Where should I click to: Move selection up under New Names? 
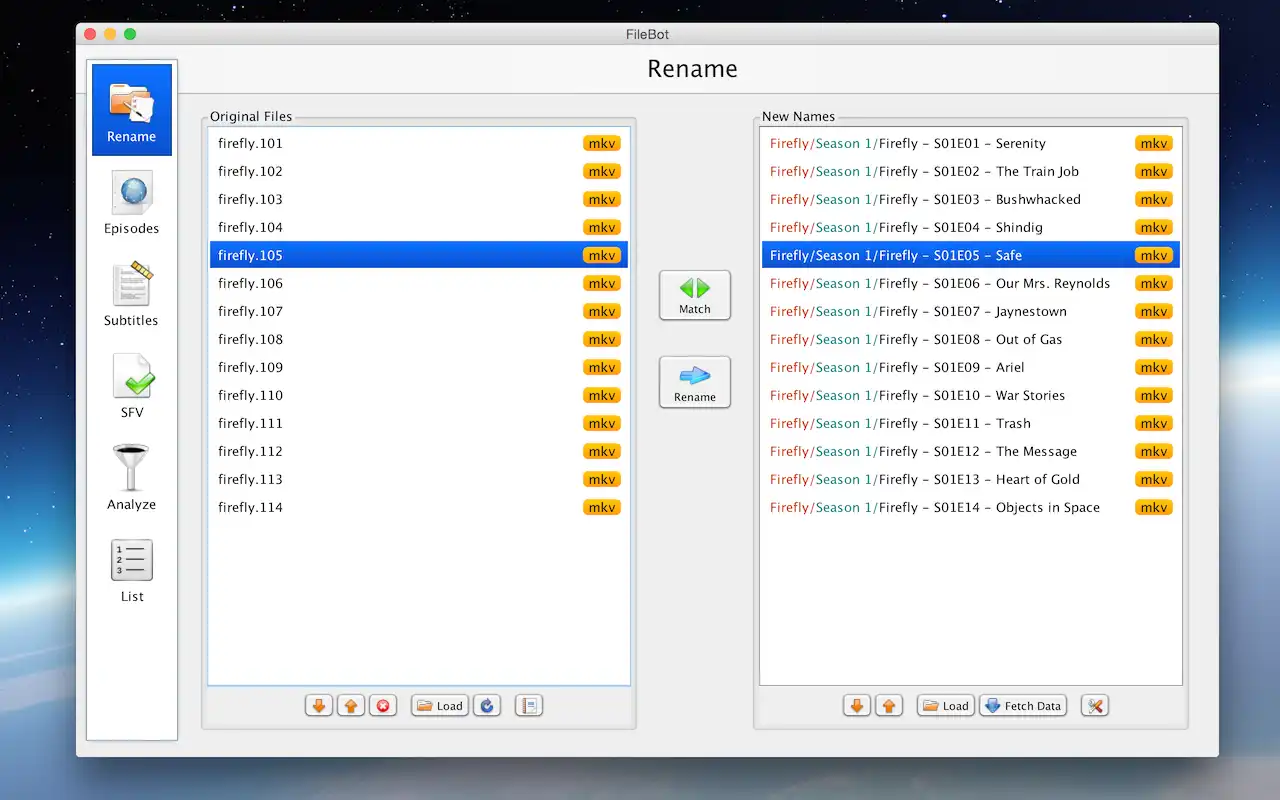pyautogui.click(x=889, y=706)
